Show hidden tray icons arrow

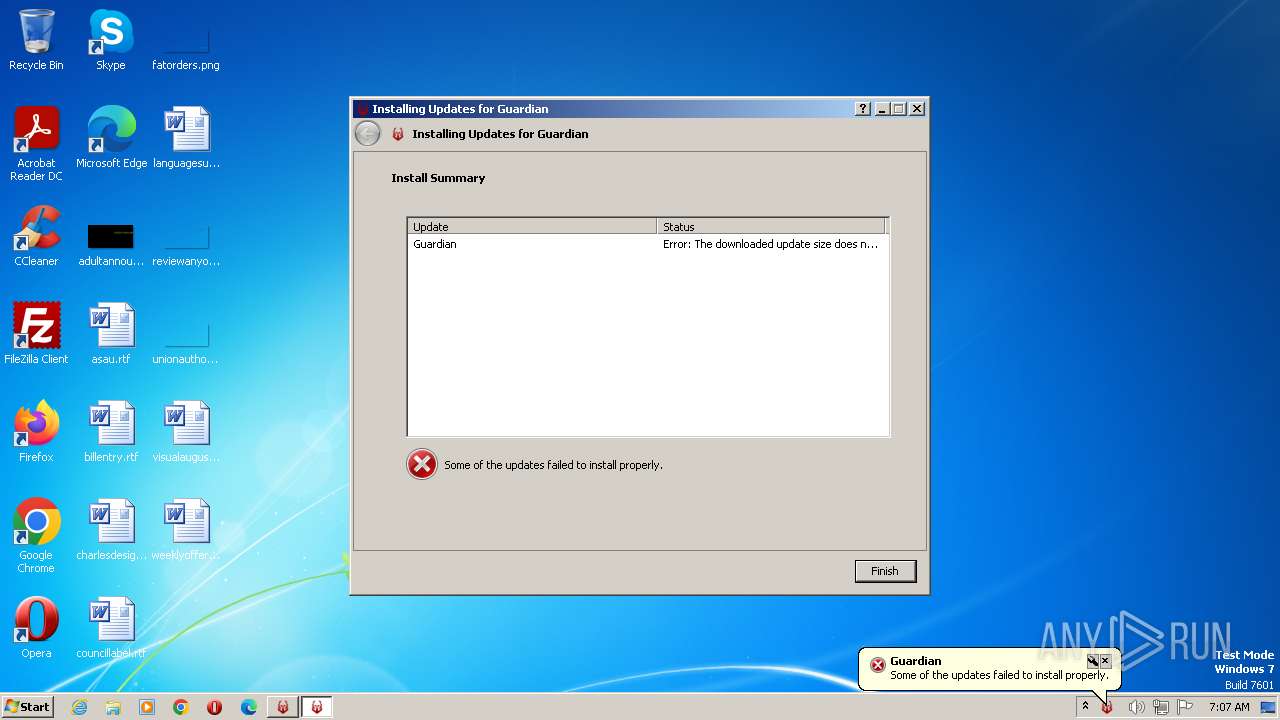coord(1085,707)
